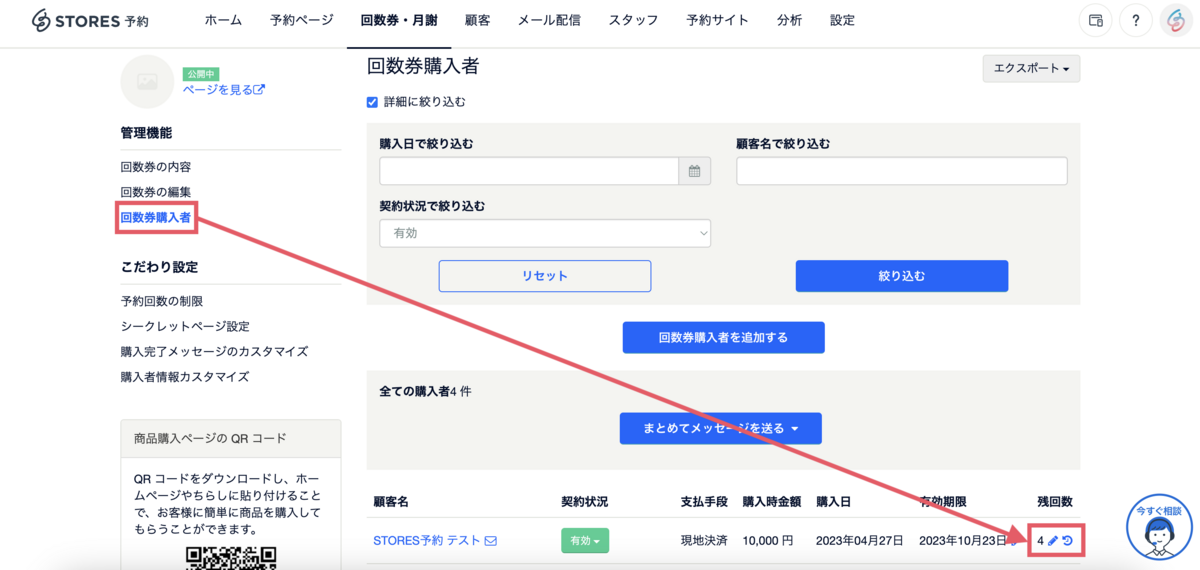Open シークレットページ設定 link

[x=185, y=326]
